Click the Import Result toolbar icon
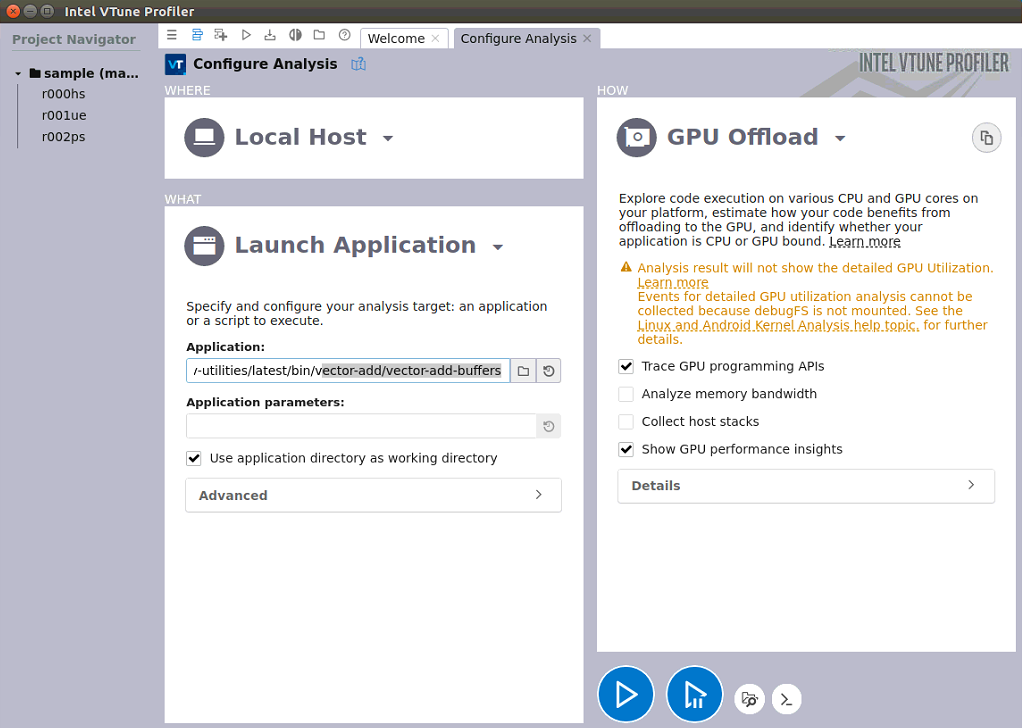This screenshot has width=1022, height=728. [x=270, y=35]
